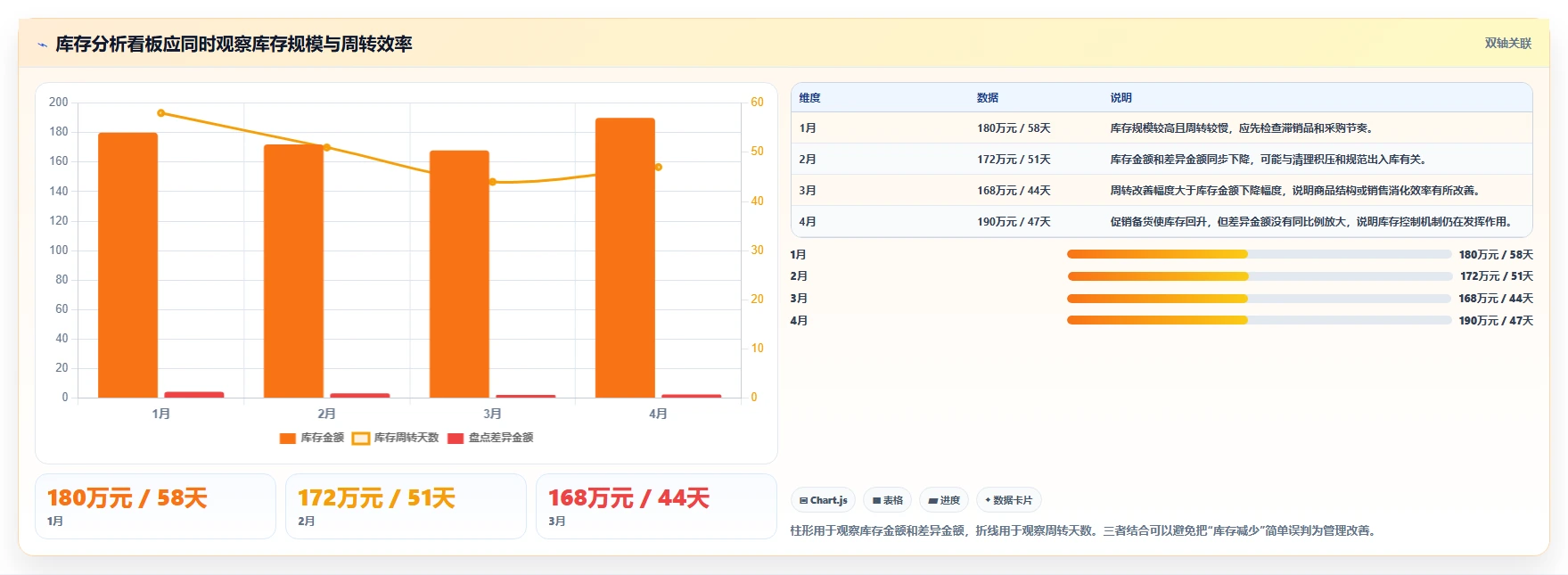Click the 2月 turnover line data point
The width and height of the screenshot is (1568, 575).
327,147
